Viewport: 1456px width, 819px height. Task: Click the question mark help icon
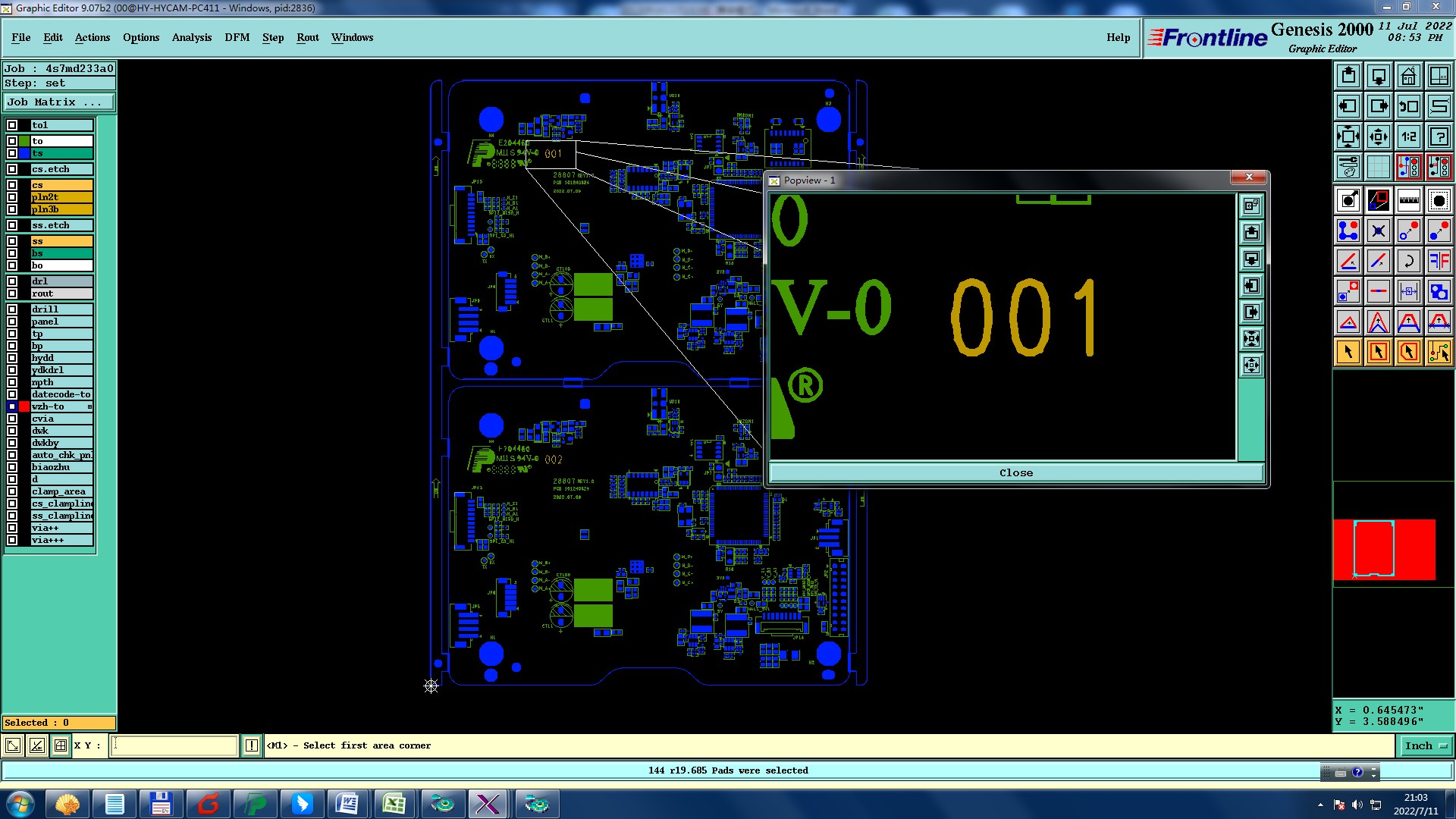point(1439,136)
